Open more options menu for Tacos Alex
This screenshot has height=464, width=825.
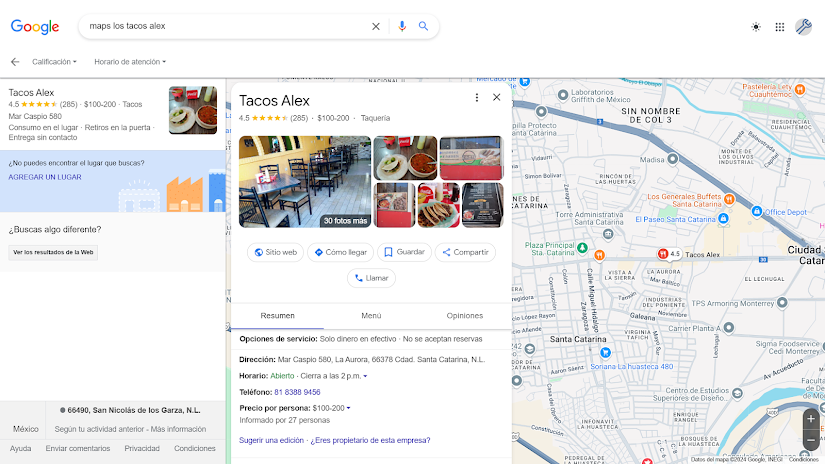point(477,97)
